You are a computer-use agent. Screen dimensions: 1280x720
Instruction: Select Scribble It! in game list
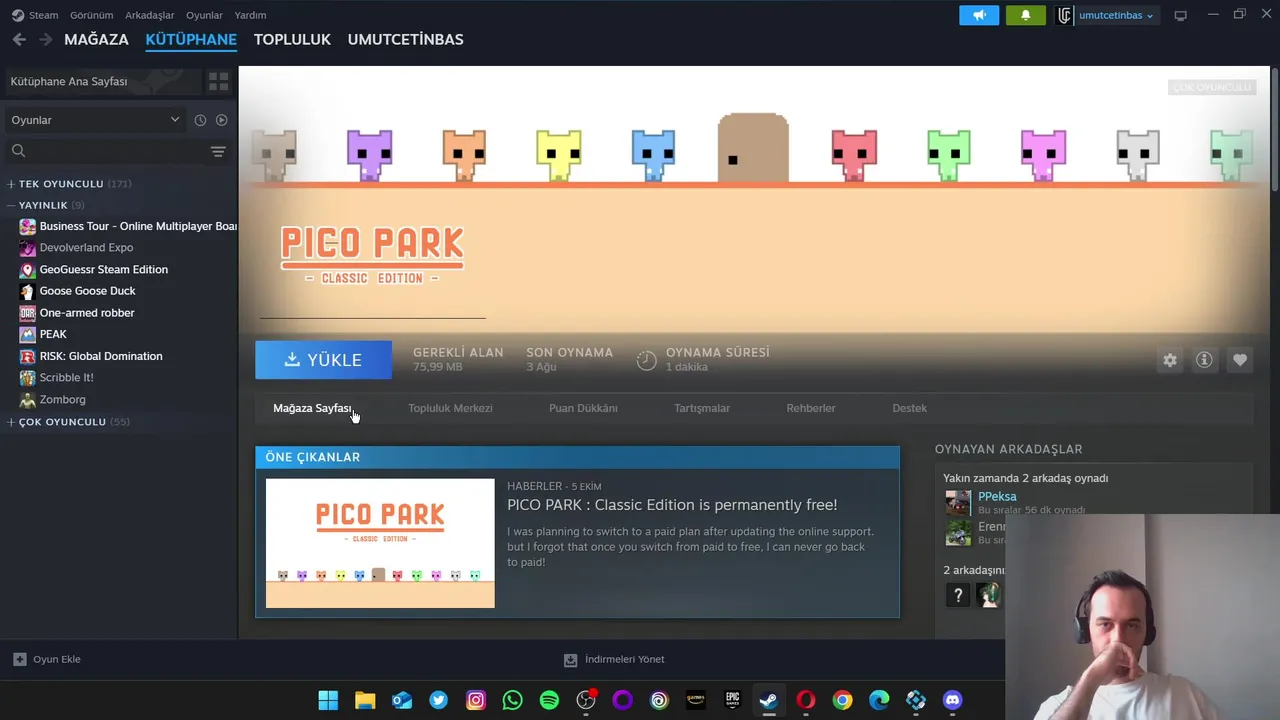(x=66, y=378)
